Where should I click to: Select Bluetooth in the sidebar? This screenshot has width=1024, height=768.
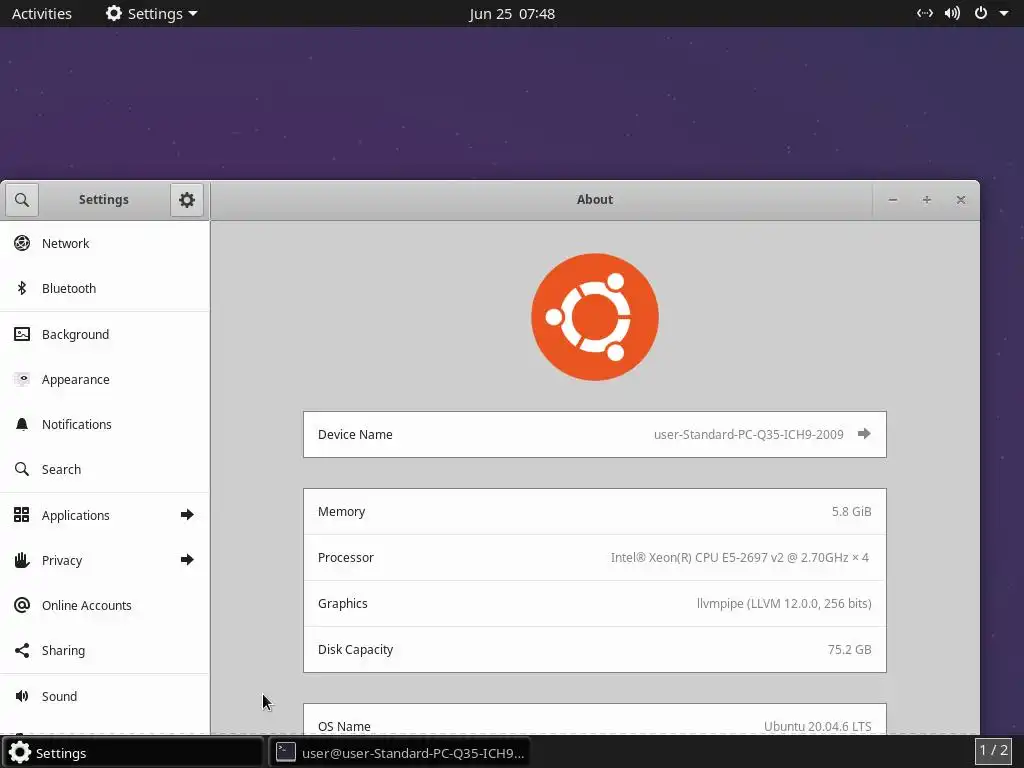point(104,288)
